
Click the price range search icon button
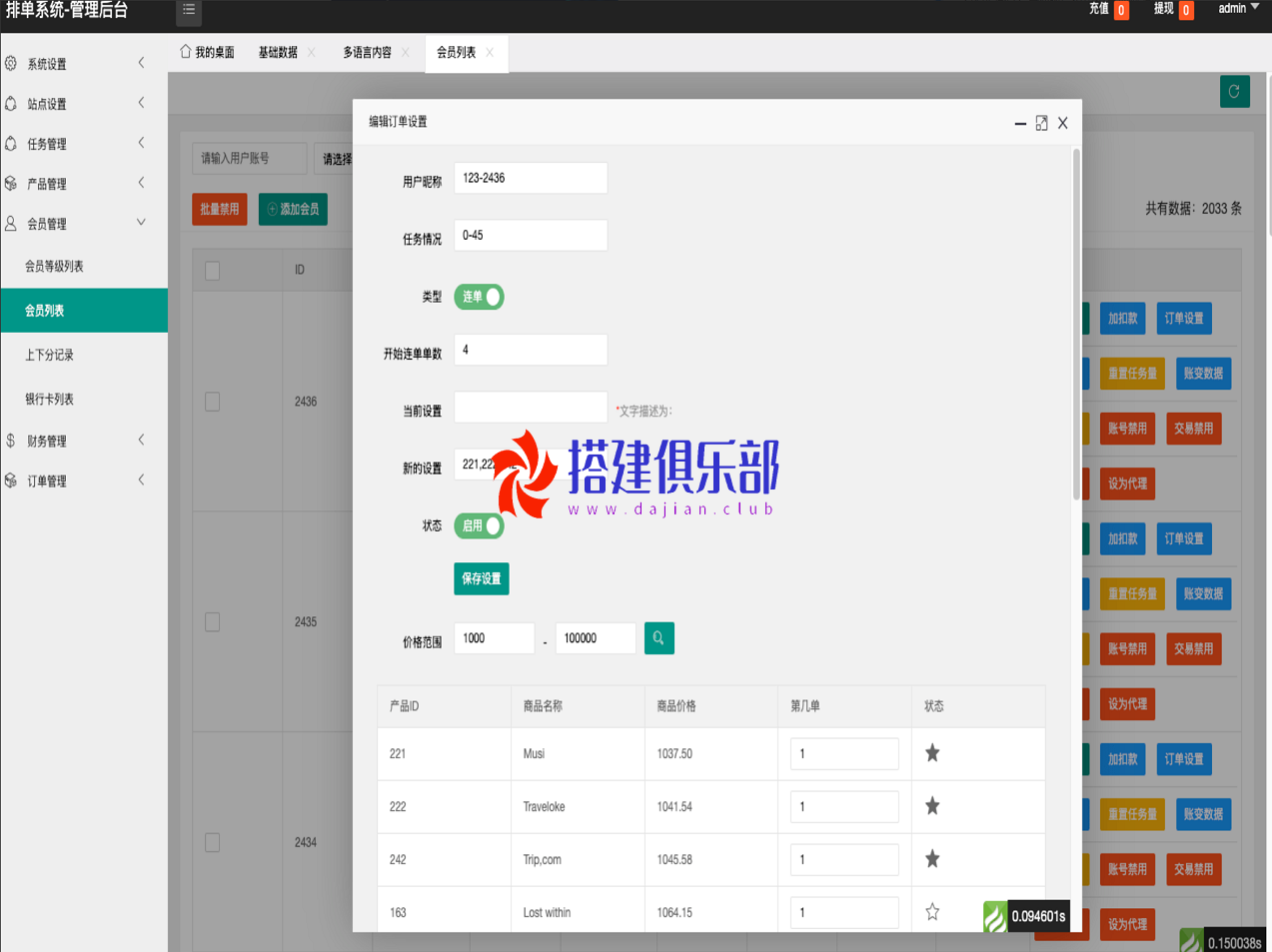click(659, 637)
